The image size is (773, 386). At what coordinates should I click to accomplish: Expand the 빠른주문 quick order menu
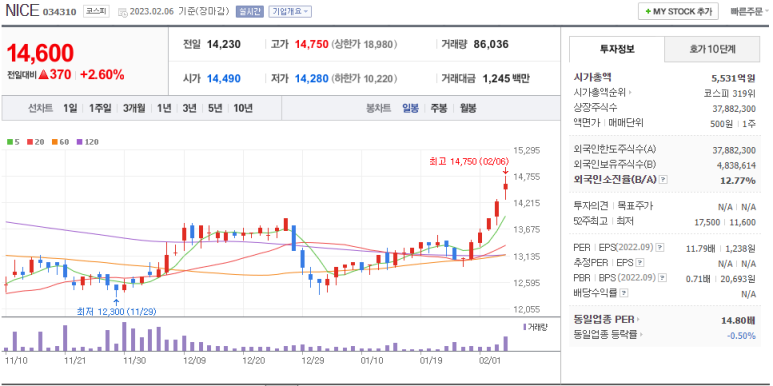coord(750,11)
